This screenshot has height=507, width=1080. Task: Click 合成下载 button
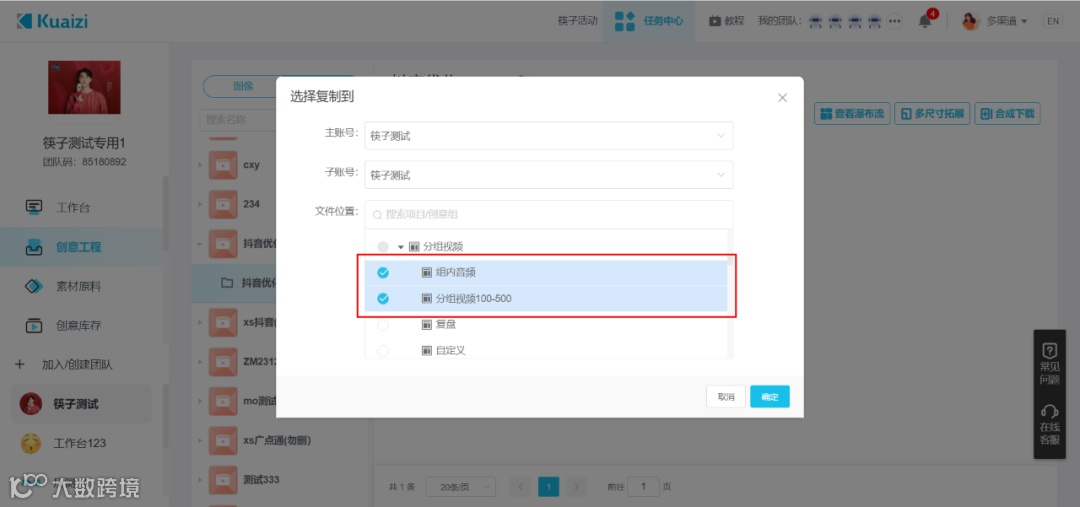pyautogui.click(x=1008, y=114)
